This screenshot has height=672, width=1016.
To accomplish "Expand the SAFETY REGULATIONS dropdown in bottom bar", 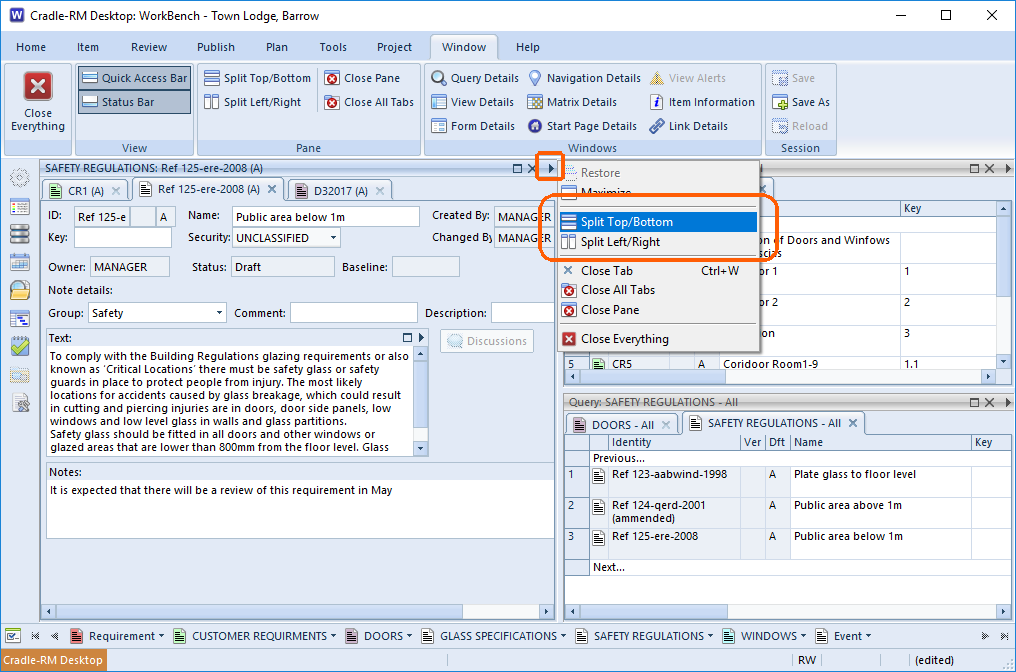I will [x=710, y=636].
